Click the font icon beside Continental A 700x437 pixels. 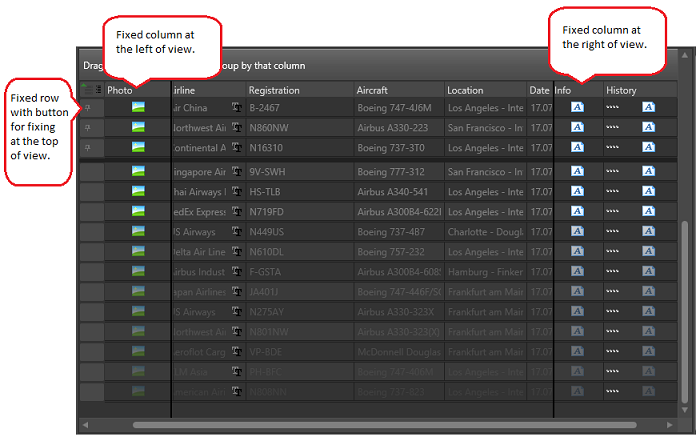[237, 148]
